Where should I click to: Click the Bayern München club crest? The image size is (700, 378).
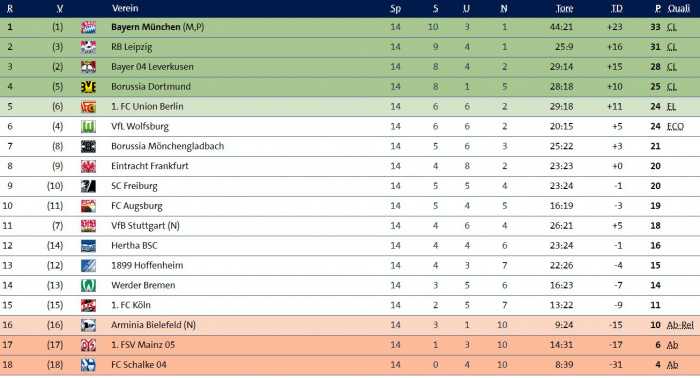[x=88, y=27]
